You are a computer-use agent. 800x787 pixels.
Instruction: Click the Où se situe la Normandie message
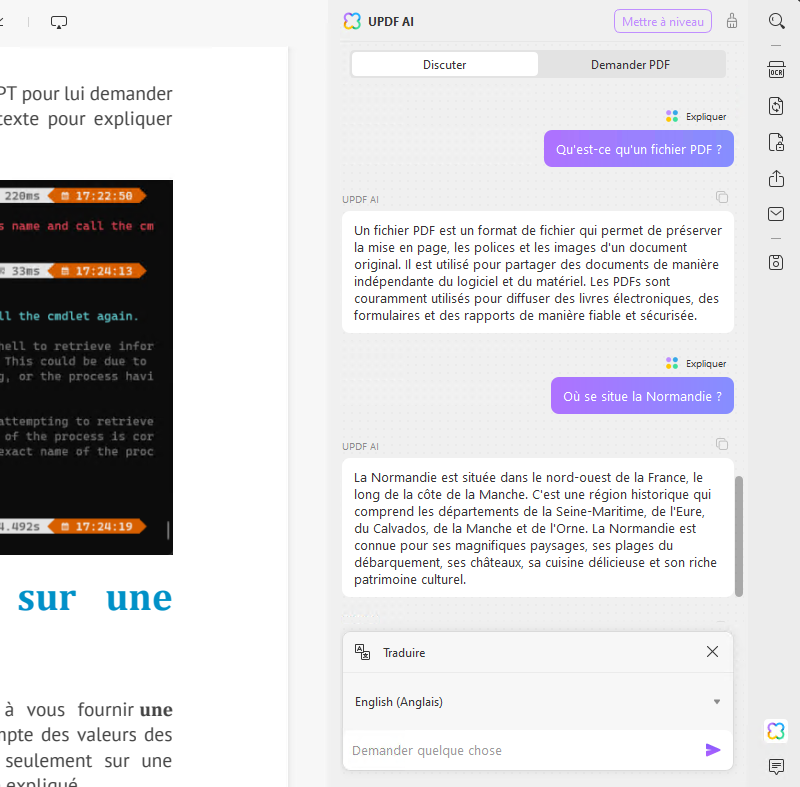(642, 396)
